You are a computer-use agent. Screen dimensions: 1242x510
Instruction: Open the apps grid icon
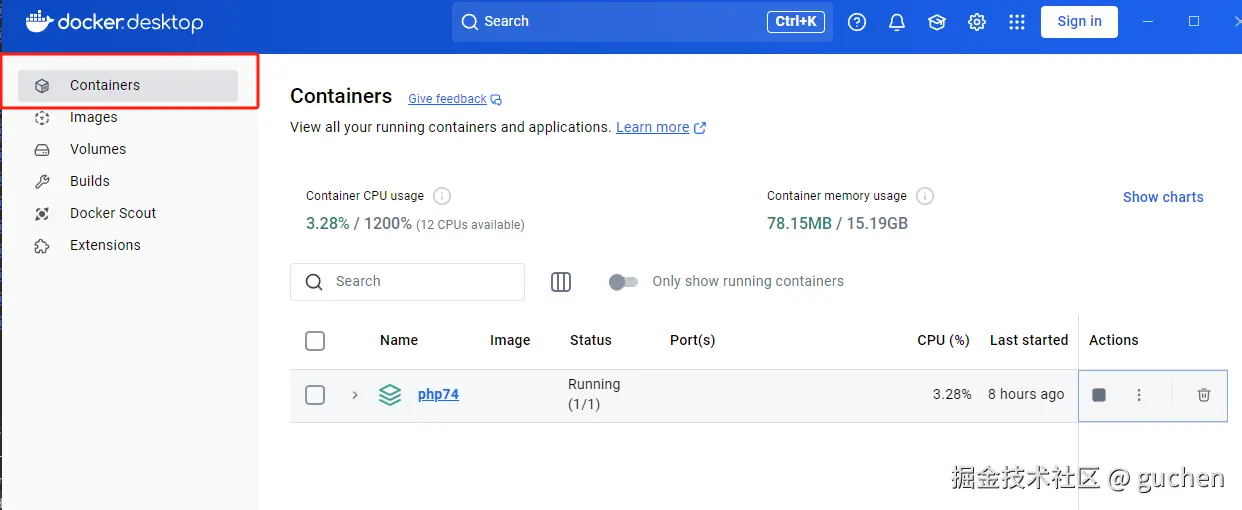click(x=1017, y=22)
